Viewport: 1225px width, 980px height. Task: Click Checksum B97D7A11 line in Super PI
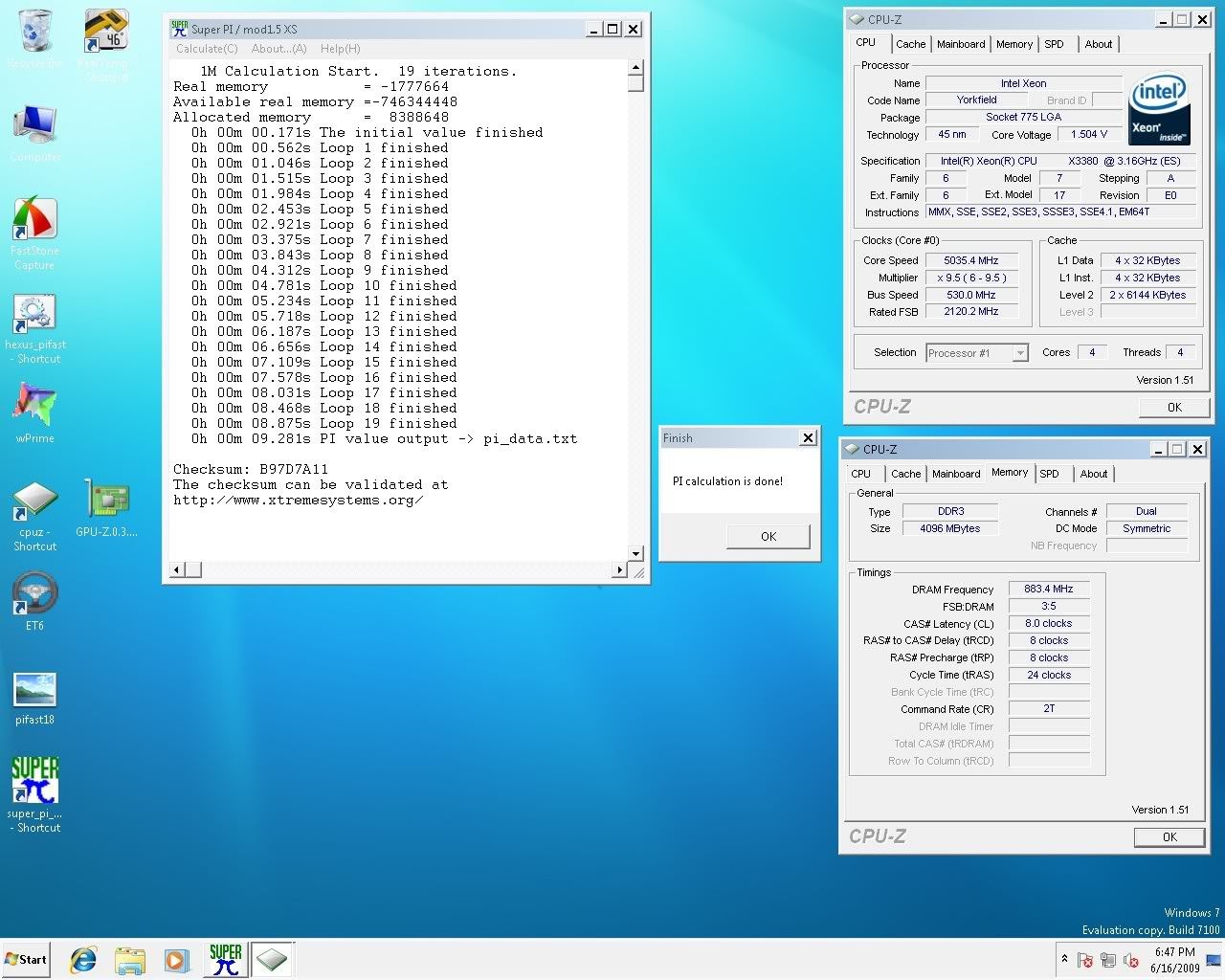(251, 469)
